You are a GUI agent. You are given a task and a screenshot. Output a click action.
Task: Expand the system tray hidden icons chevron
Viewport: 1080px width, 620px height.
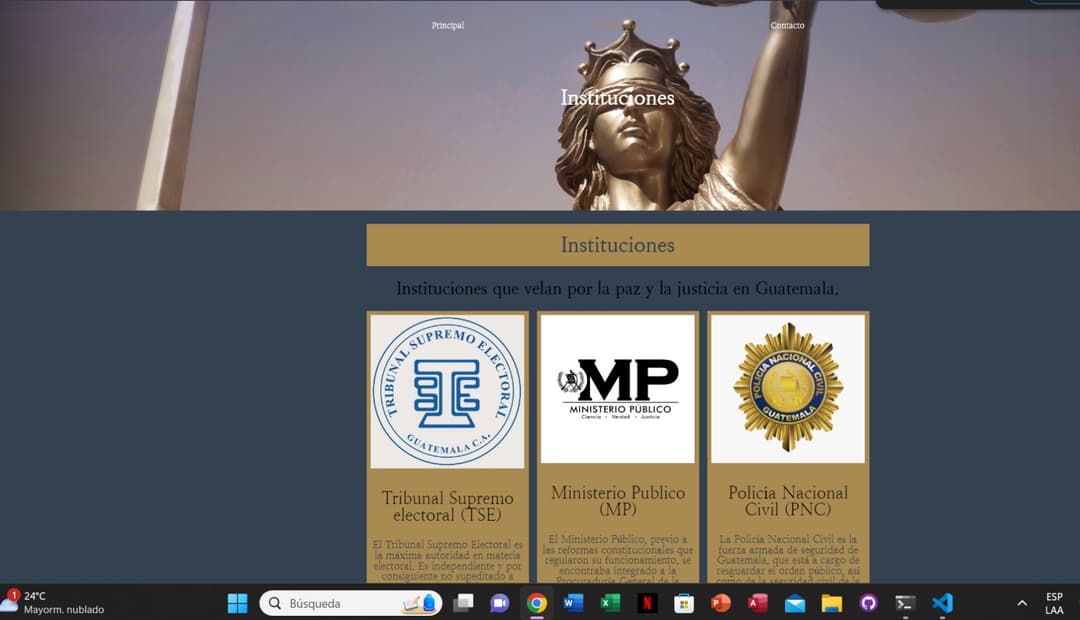pyautogui.click(x=1021, y=603)
